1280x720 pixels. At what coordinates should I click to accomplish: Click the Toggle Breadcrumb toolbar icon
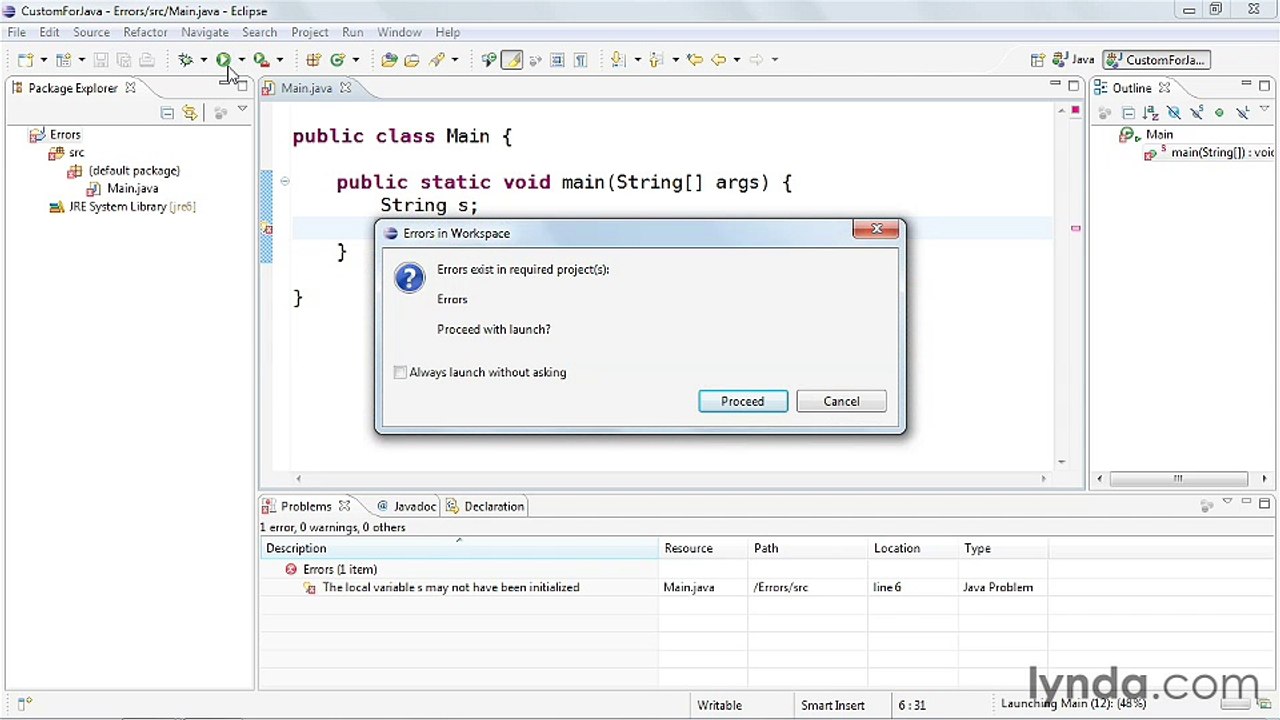489,60
